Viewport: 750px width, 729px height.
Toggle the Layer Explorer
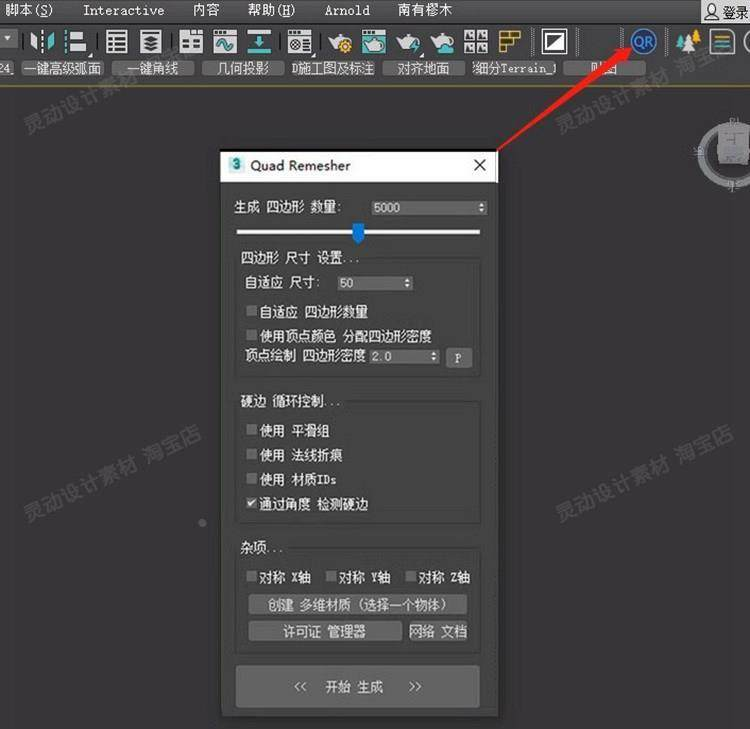pos(151,42)
